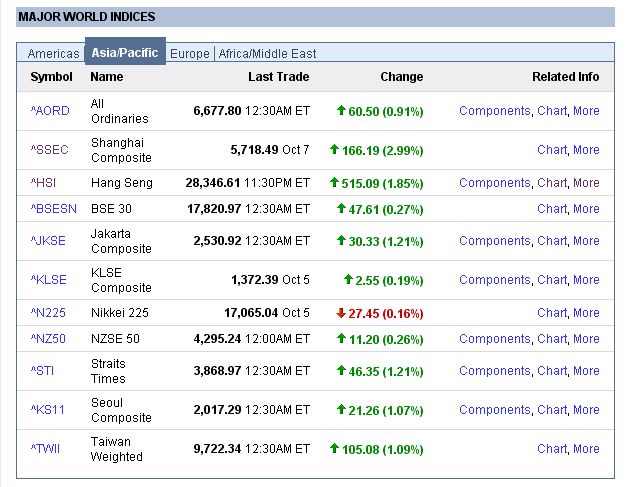Click the selected Asia/Pacific tab
This screenshot has height=487, width=627.
(x=125, y=52)
